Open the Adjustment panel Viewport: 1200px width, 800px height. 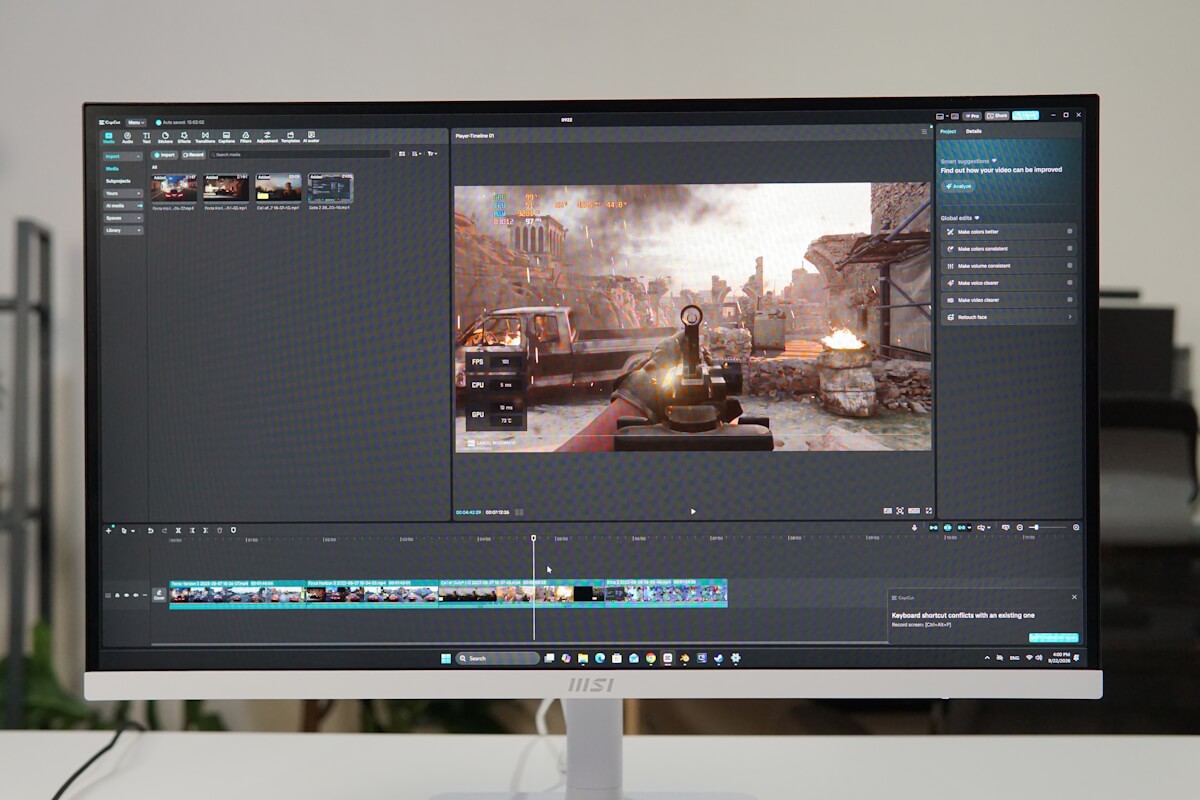tap(267, 137)
